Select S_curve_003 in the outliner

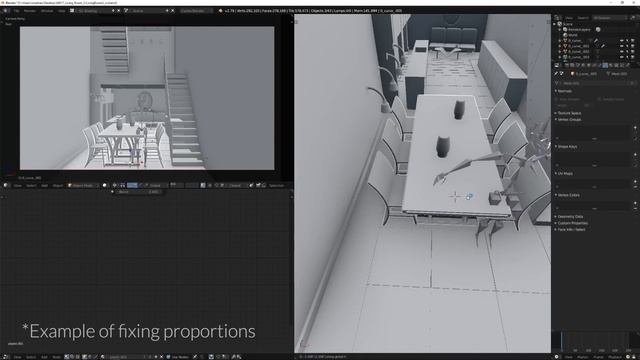click(579, 57)
